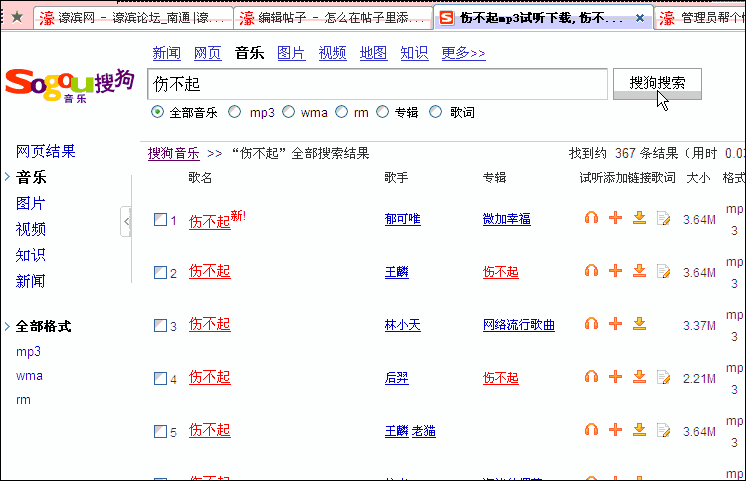Viewport: 746px width, 481px height.
Task: Filter by wma format in left sidebar
Action: tap(29, 375)
